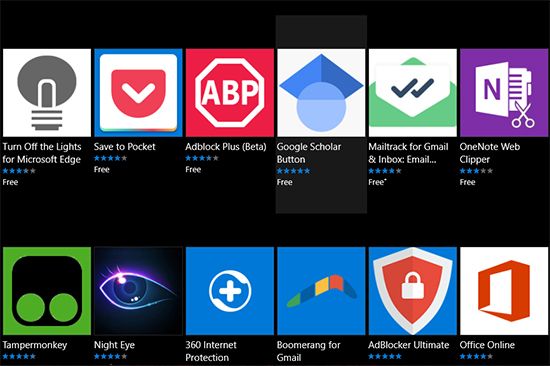Image resolution: width=550 pixels, height=366 pixels.
Task: Click the 'OneNote Web Clipper' title
Action: point(490,153)
